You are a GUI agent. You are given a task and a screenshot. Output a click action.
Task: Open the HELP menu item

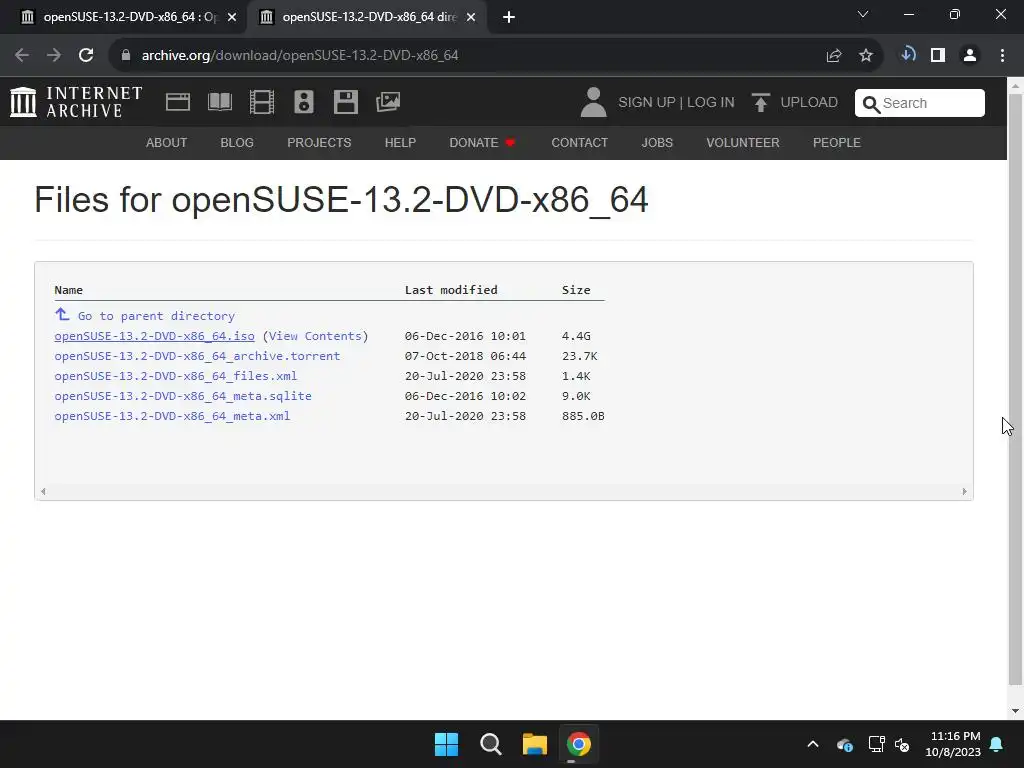point(400,143)
